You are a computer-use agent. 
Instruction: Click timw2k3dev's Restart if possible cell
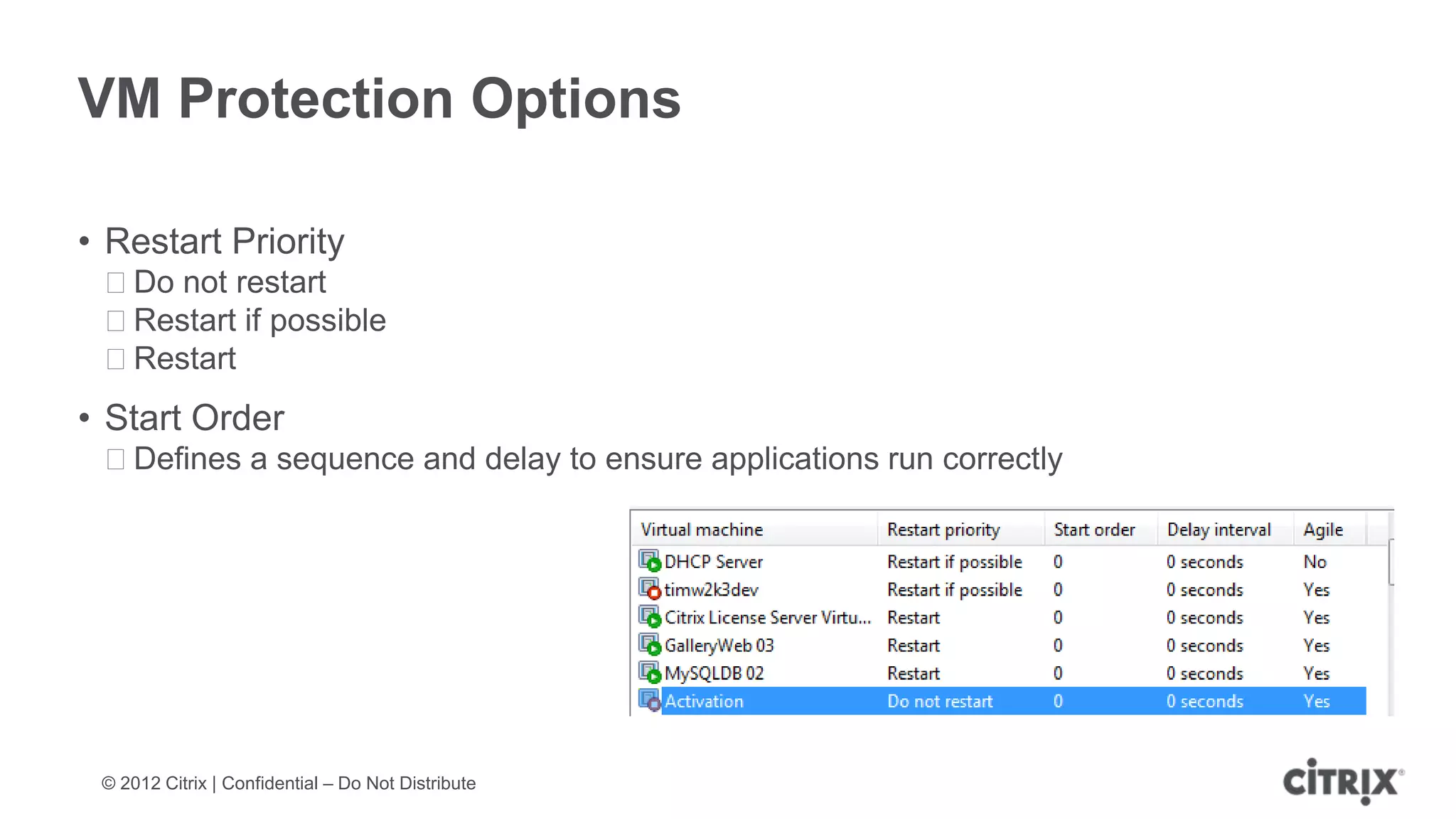click(x=955, y=589)
